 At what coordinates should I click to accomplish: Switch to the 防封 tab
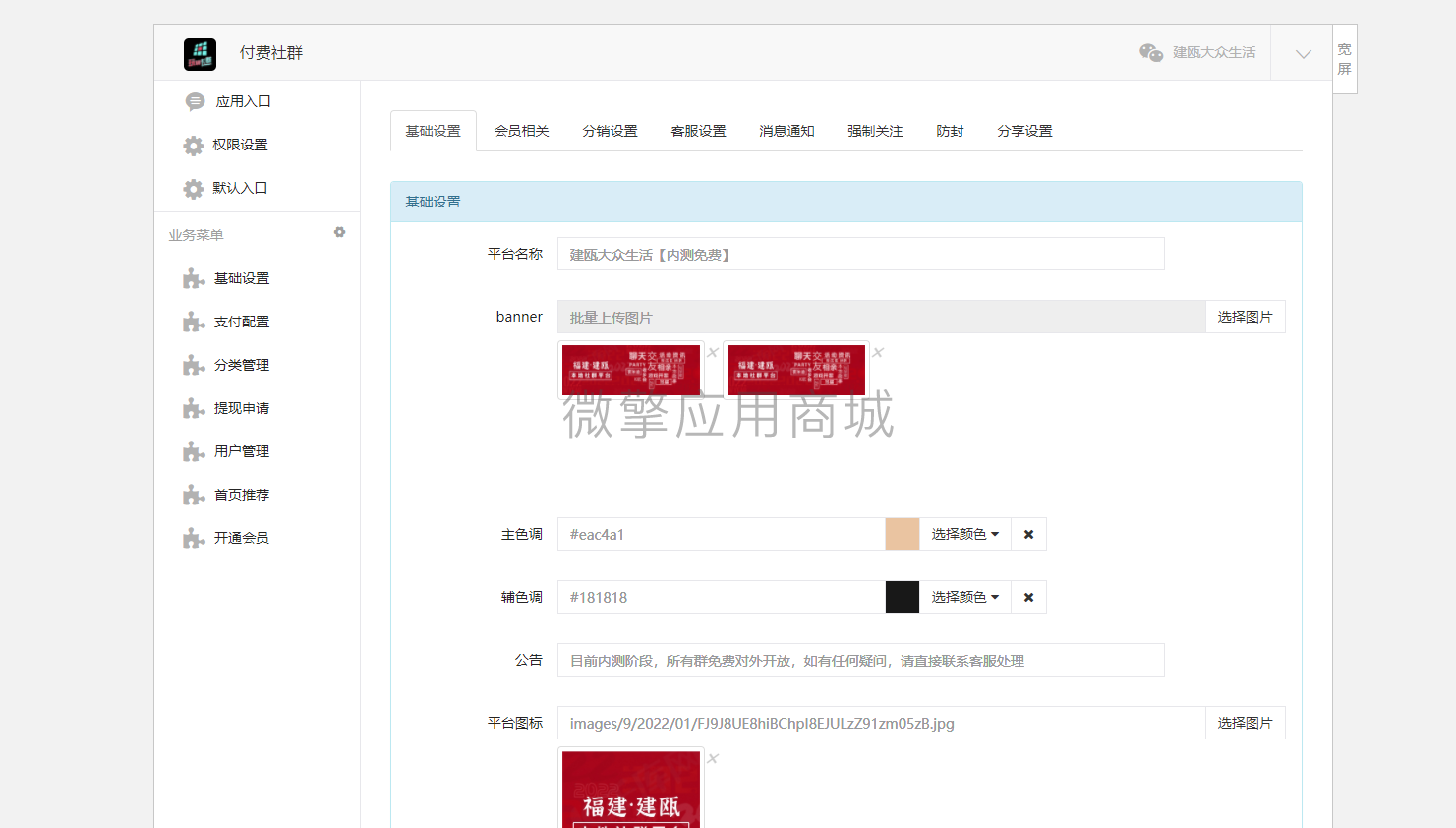click(x=951, y=131)
